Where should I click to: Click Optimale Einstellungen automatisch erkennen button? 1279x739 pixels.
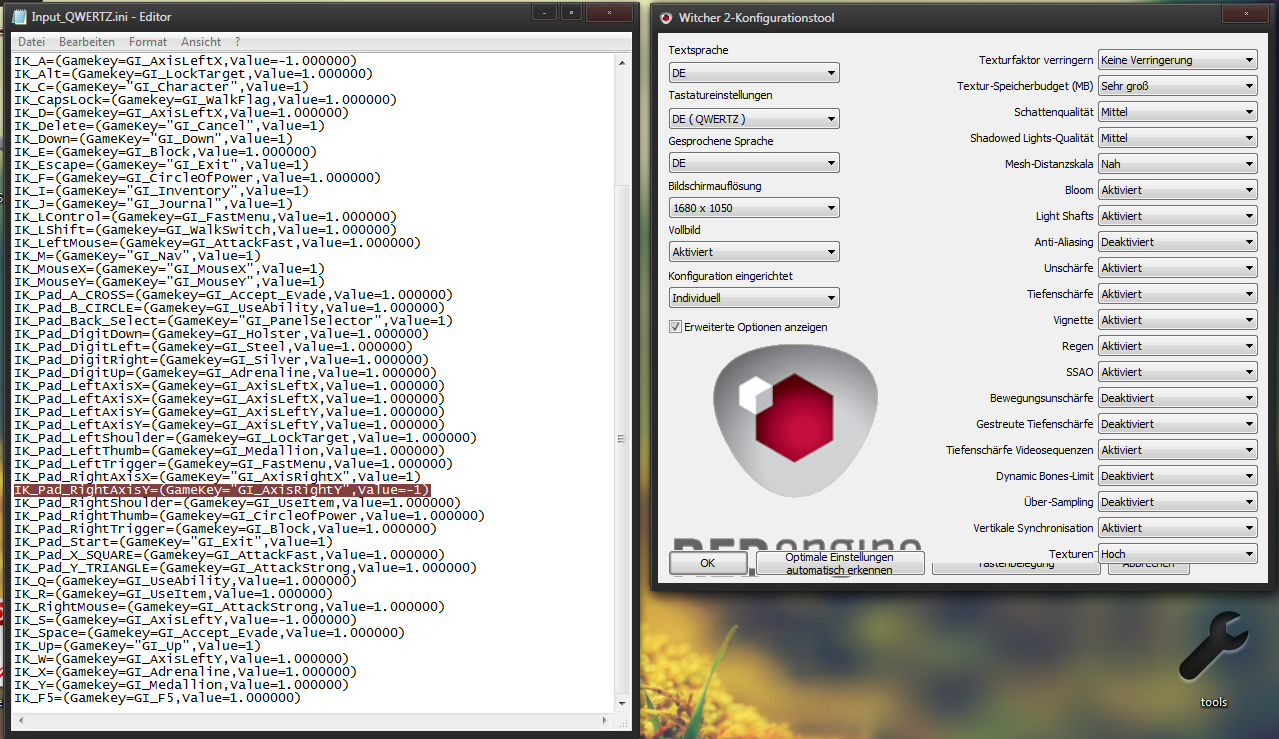pyautogui.click(x=840, y=563)
